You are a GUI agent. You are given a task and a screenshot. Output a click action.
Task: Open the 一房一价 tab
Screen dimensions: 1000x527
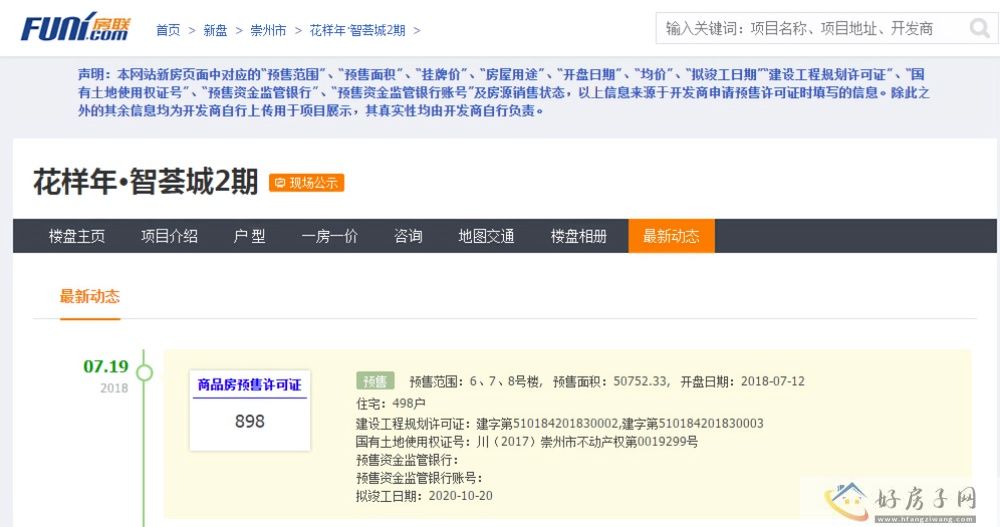(329, 237)
